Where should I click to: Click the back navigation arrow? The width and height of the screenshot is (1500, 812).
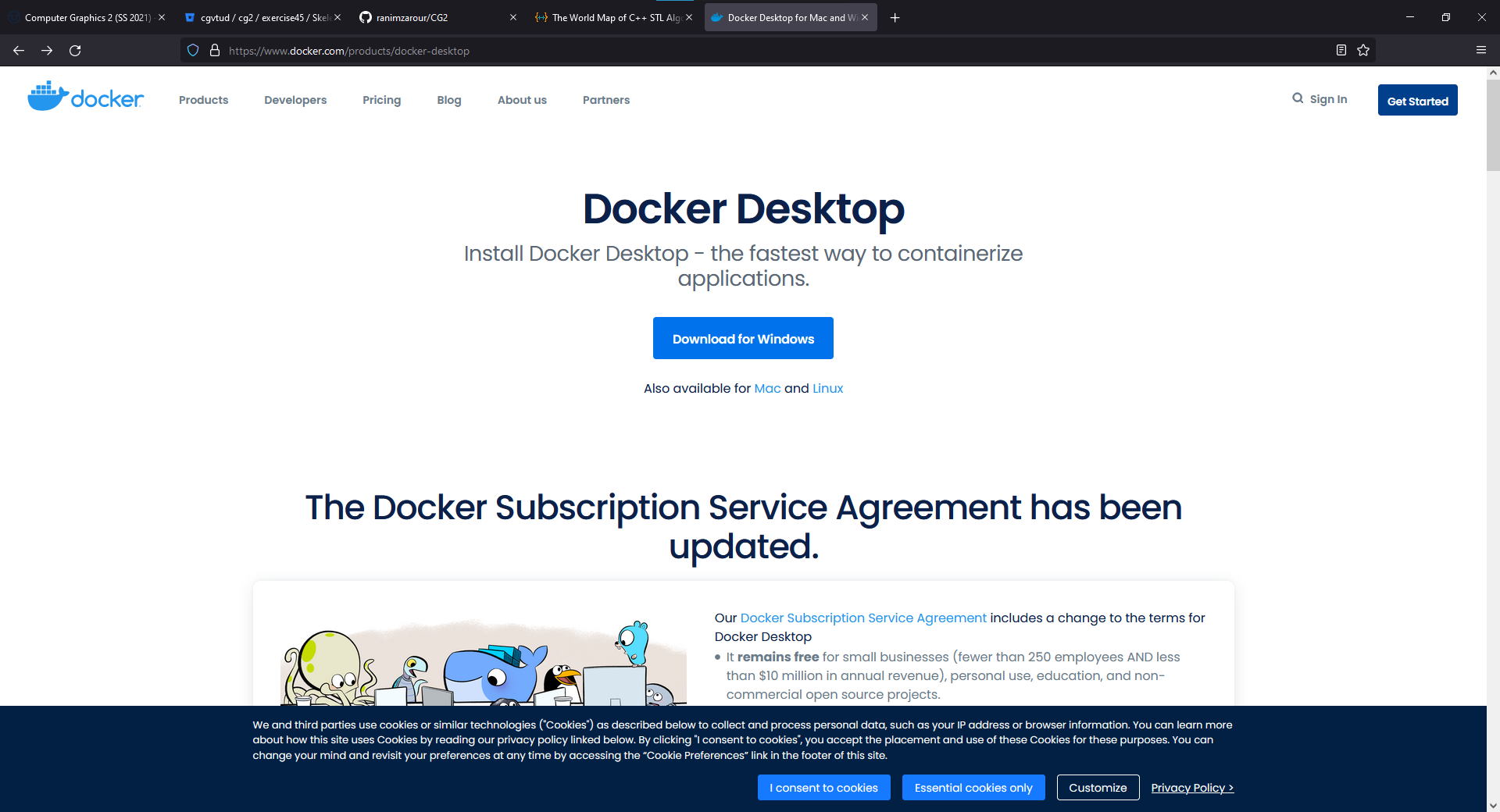pos(18,50)
